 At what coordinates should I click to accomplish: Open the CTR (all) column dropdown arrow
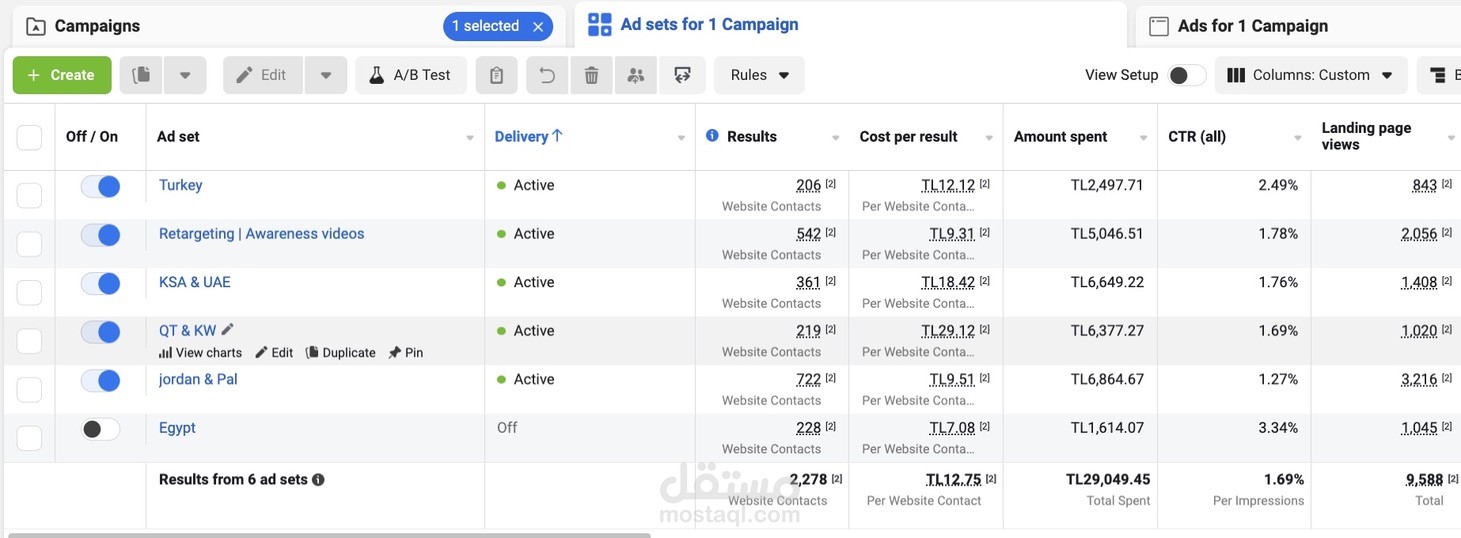click(x=1298, y=138)
